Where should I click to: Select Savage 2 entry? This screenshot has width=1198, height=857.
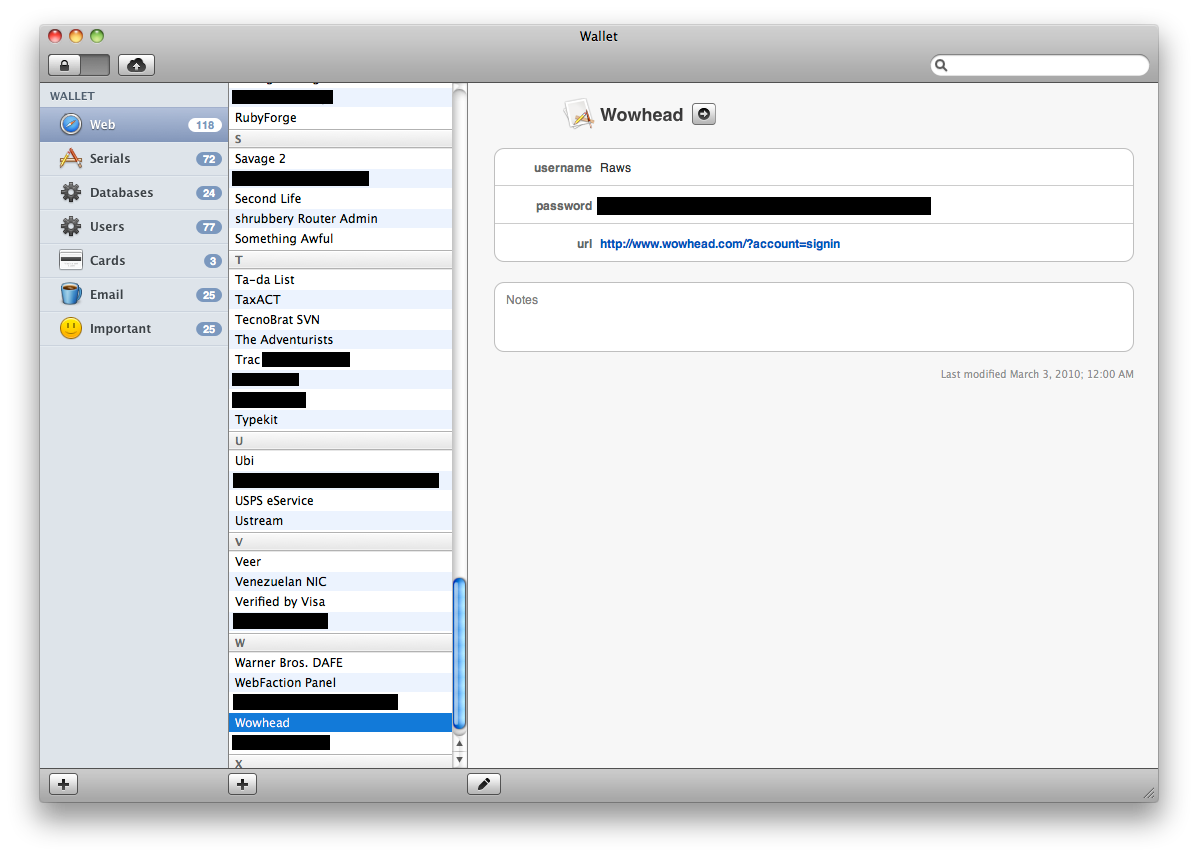341,159
